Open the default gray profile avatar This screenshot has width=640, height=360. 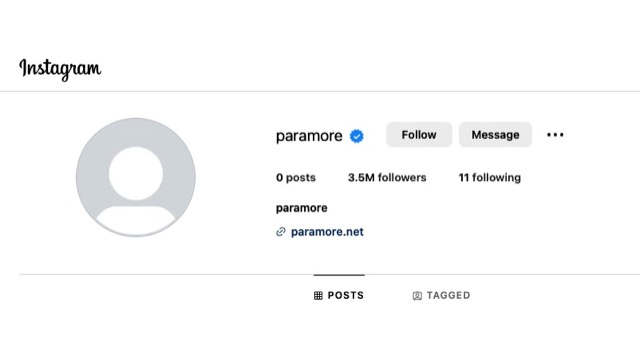136,177
